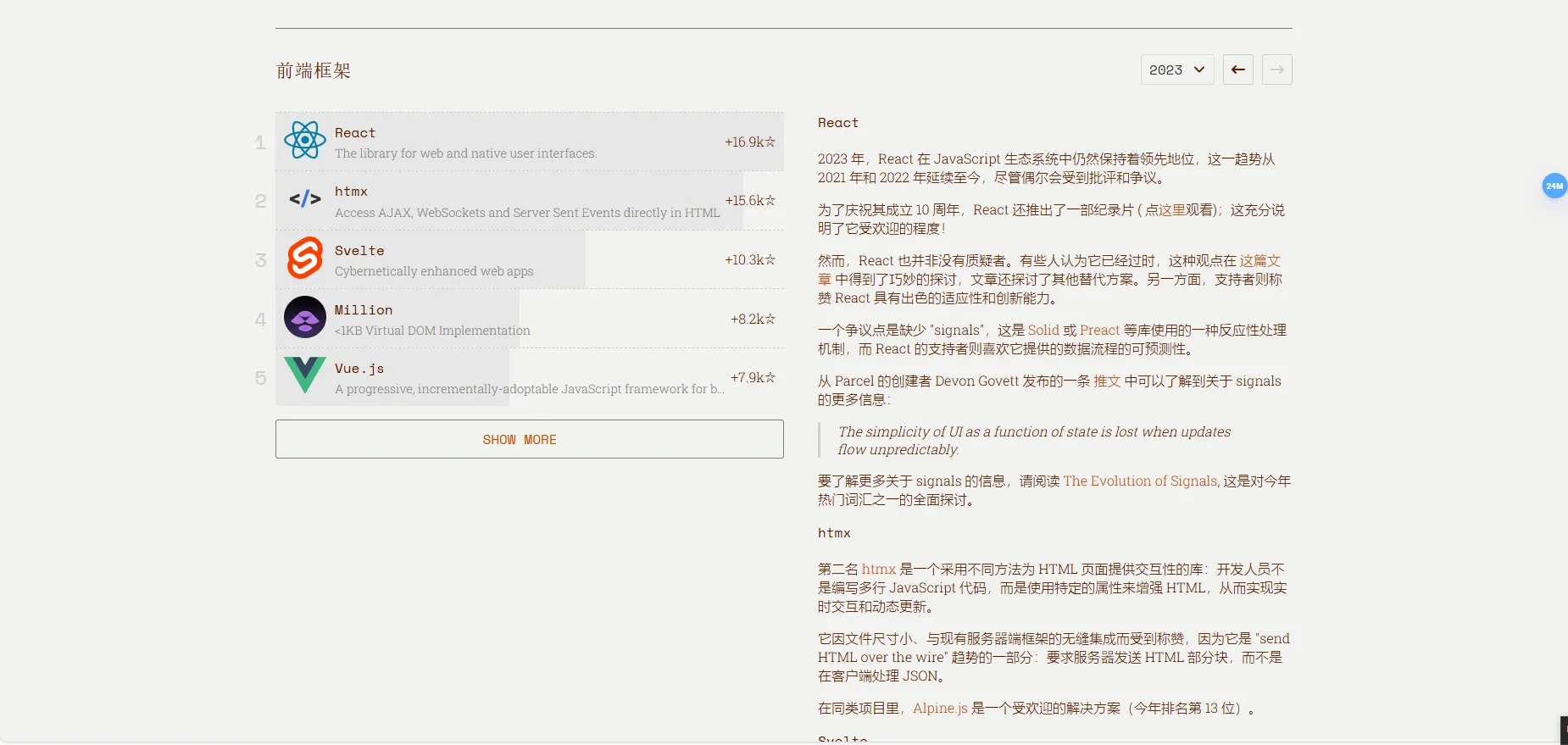Image resolution: width=1568 pixels, height=745 pixels.
Task: Click the Million +8.2k star count
Action: coord(752,320)
